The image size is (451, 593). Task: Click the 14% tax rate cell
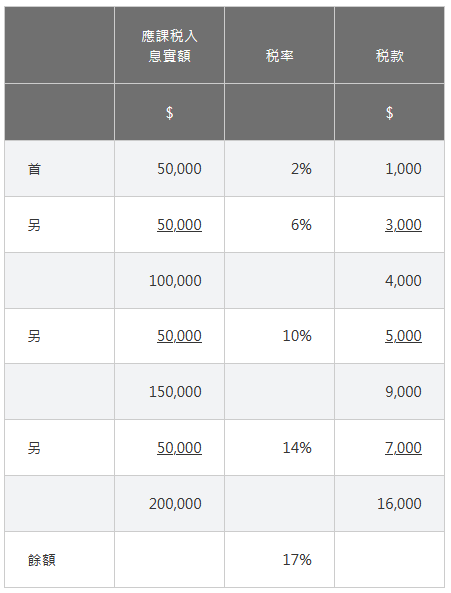tap(279, 448)
